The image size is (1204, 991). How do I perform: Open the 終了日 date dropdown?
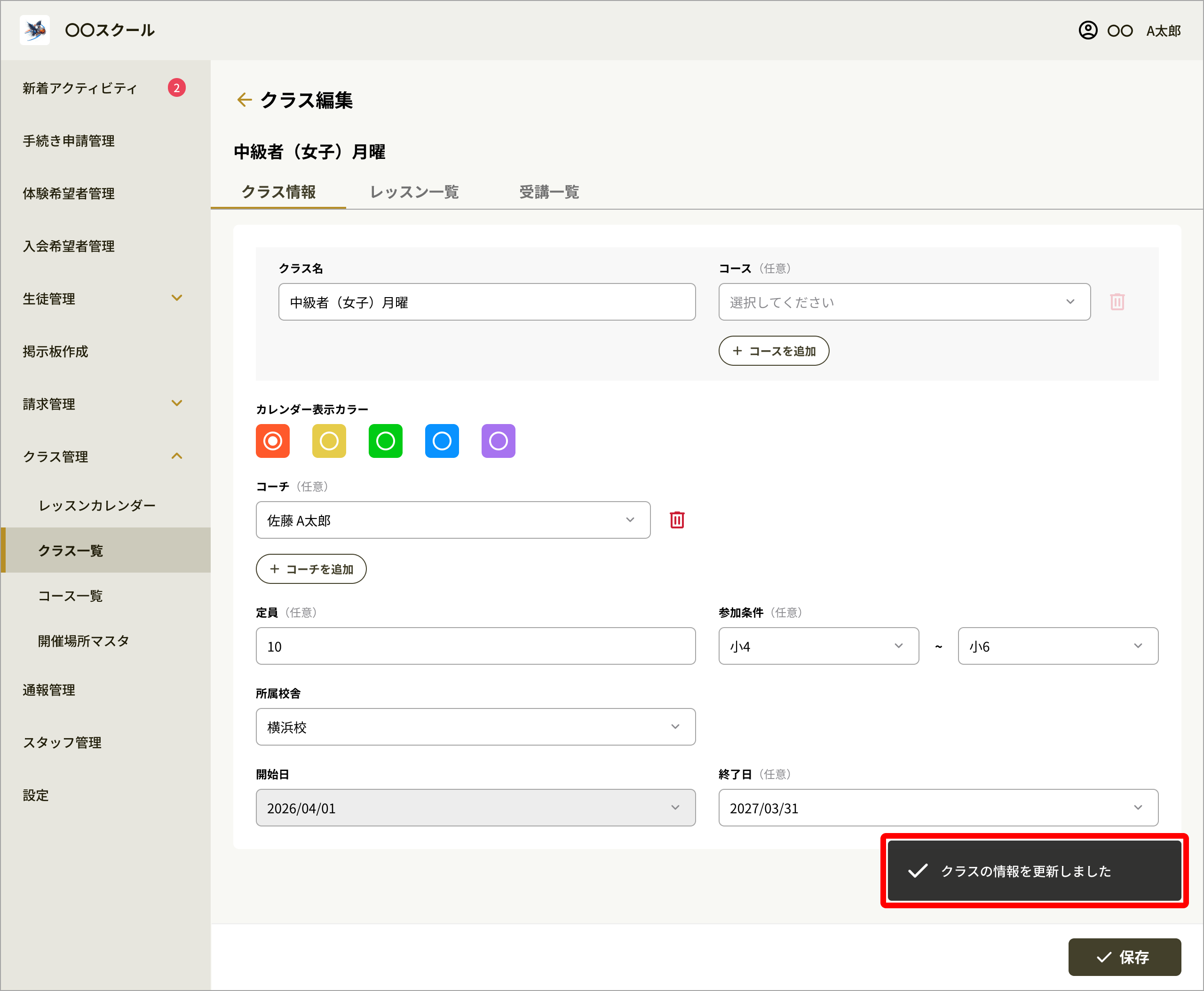938,808
